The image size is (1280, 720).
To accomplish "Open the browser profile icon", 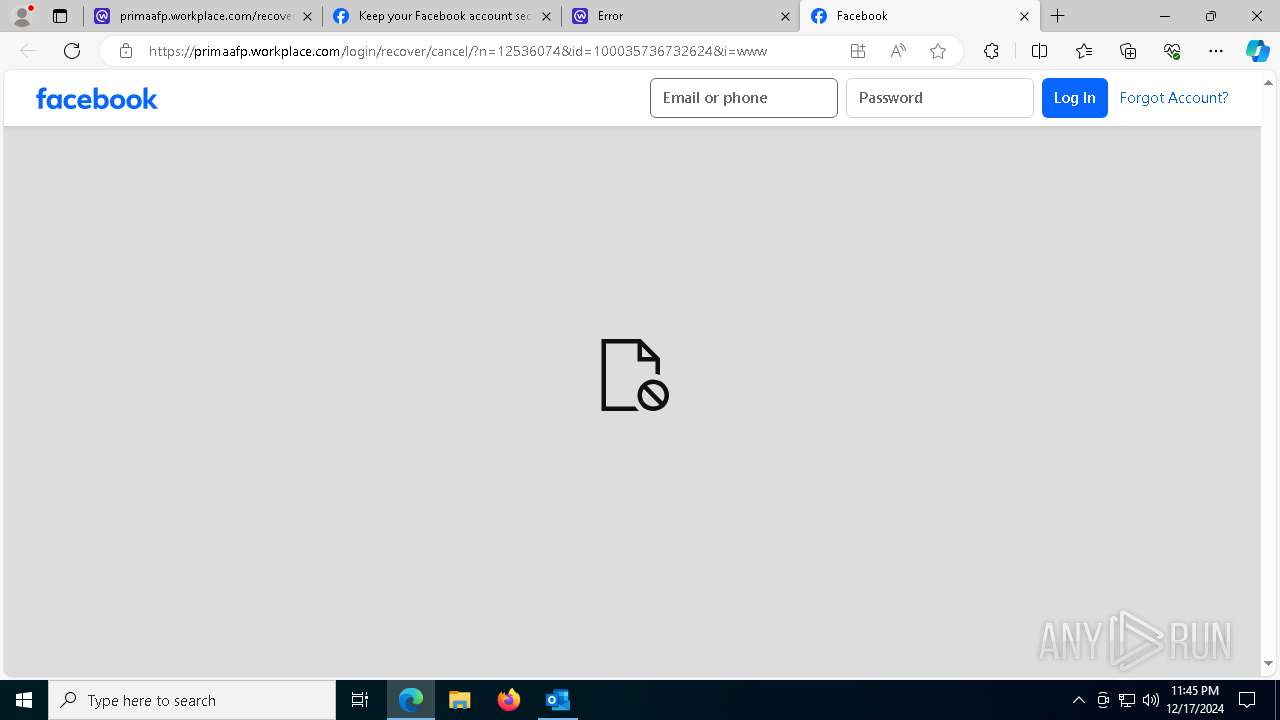I will 22,16.
